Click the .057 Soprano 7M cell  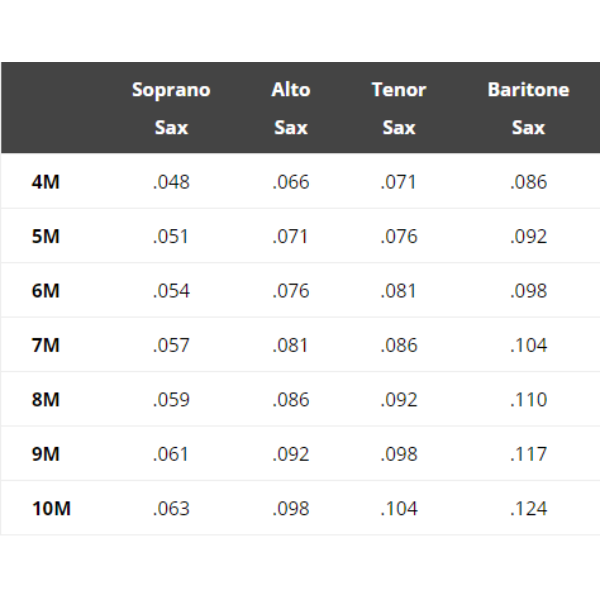[171, 345]
